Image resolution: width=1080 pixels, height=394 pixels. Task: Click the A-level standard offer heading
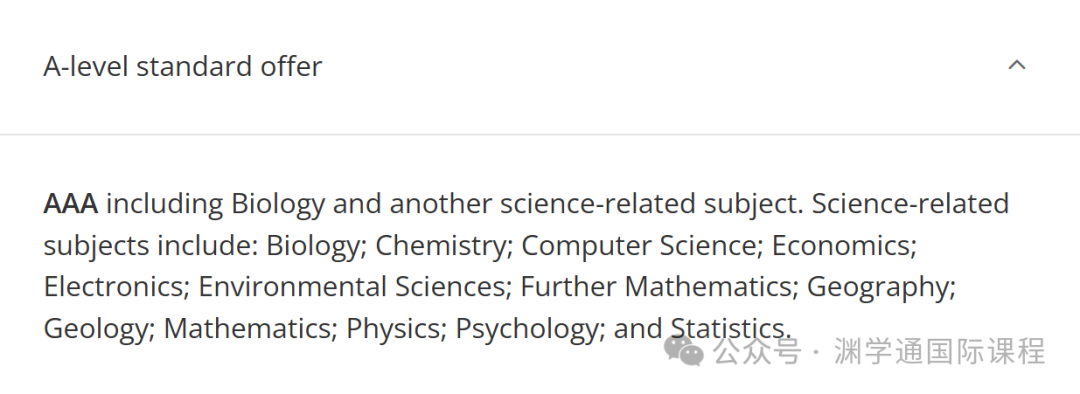(183, 67)
